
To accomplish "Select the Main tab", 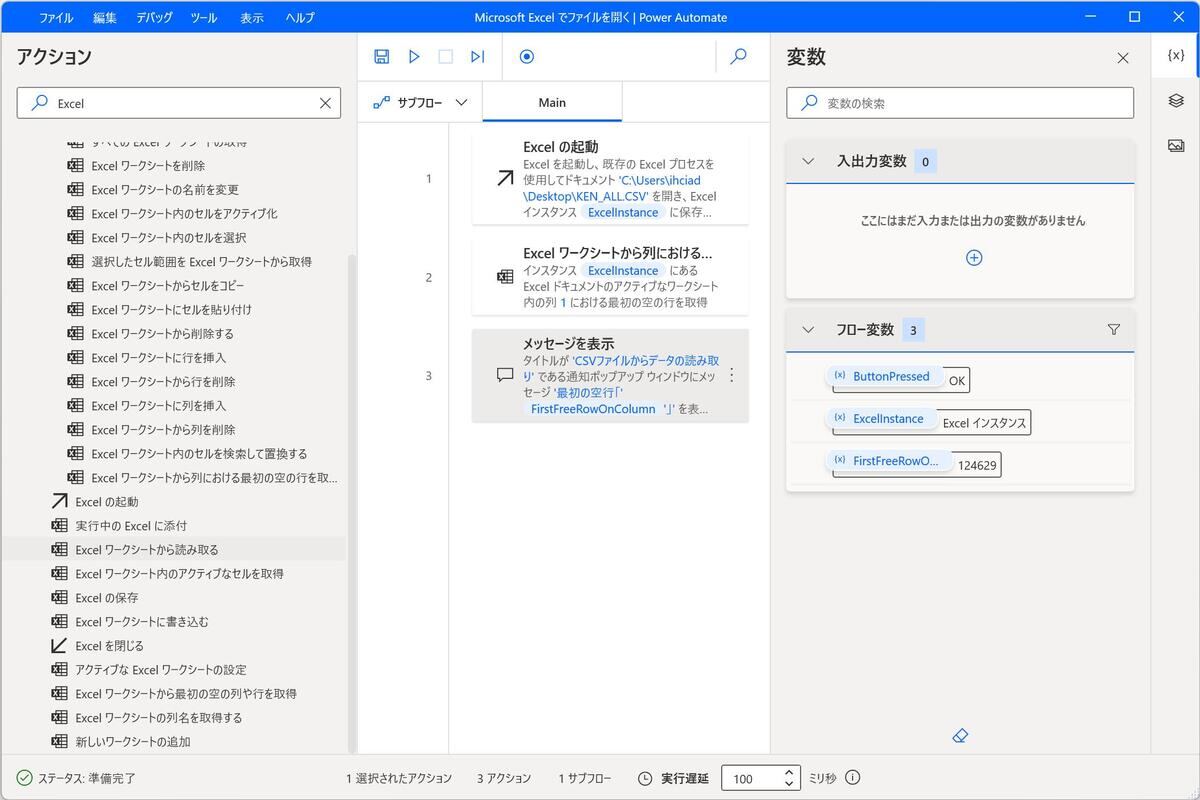I will click(552, 102).
